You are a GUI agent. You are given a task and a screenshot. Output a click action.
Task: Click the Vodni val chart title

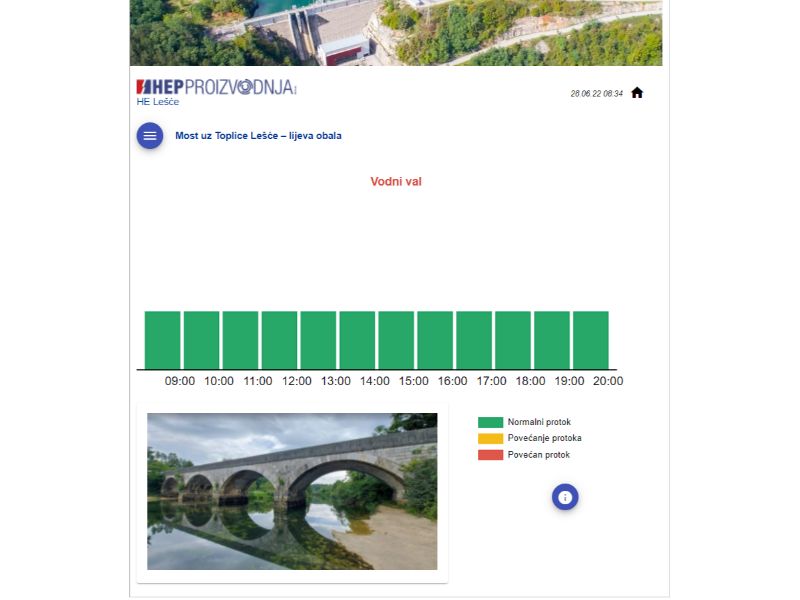pyautogui.click(x=396, y=181)
